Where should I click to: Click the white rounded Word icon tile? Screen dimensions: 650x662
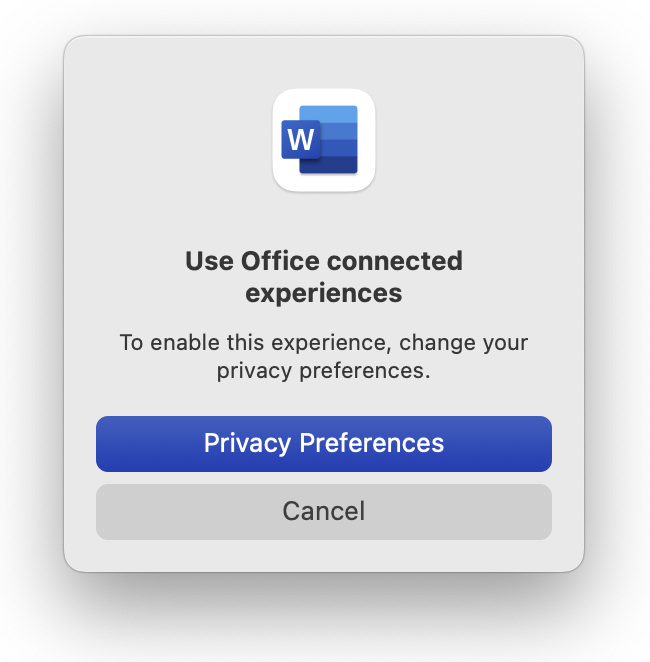point(324,140)
